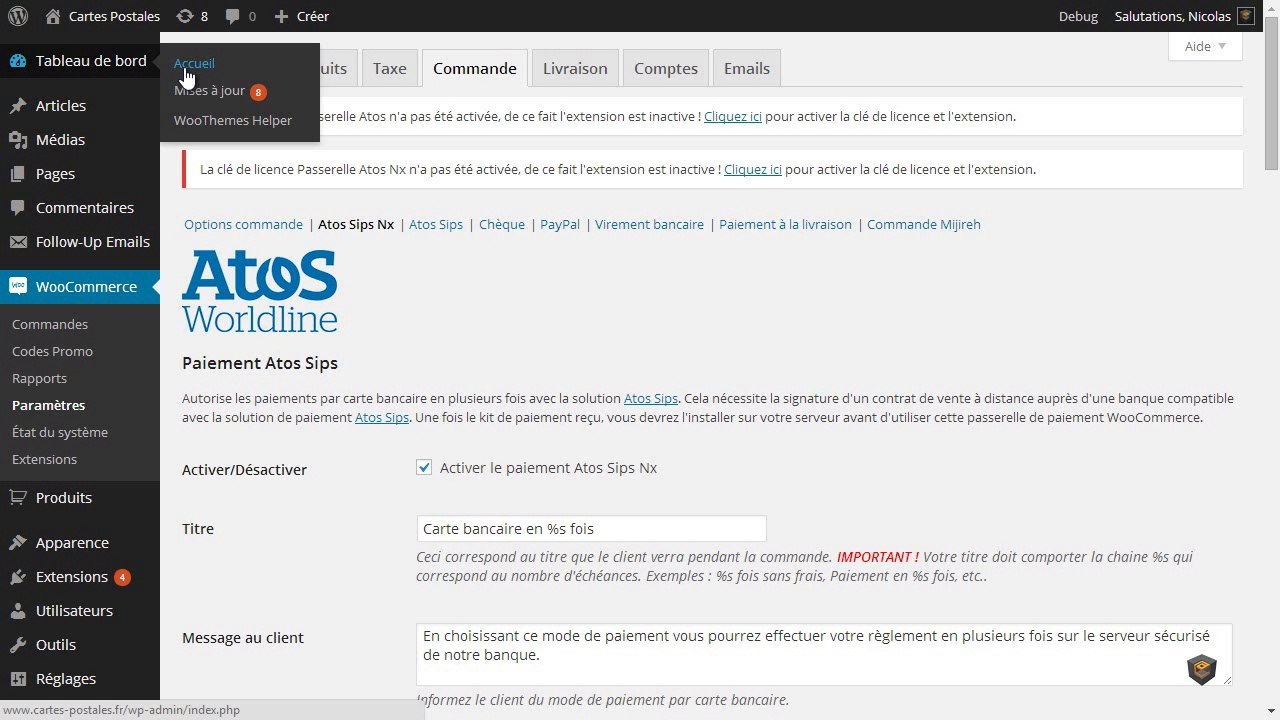The height and width of the screenshot is (720, 1280).
Task: Click the Message au client textarea
Action: pos(824,654)
